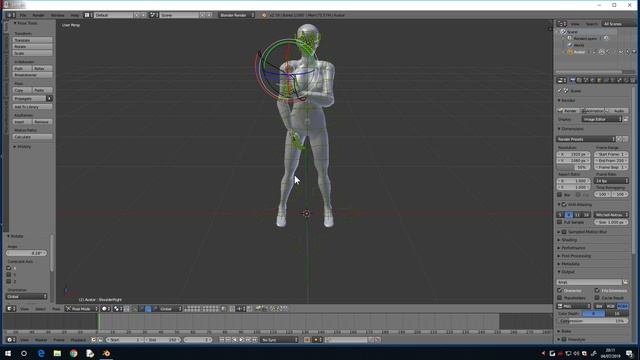This screenshot has height=360, width=640.
Task: Open the Display Image Editor dropdown
Action: click(x=602, y=119)
